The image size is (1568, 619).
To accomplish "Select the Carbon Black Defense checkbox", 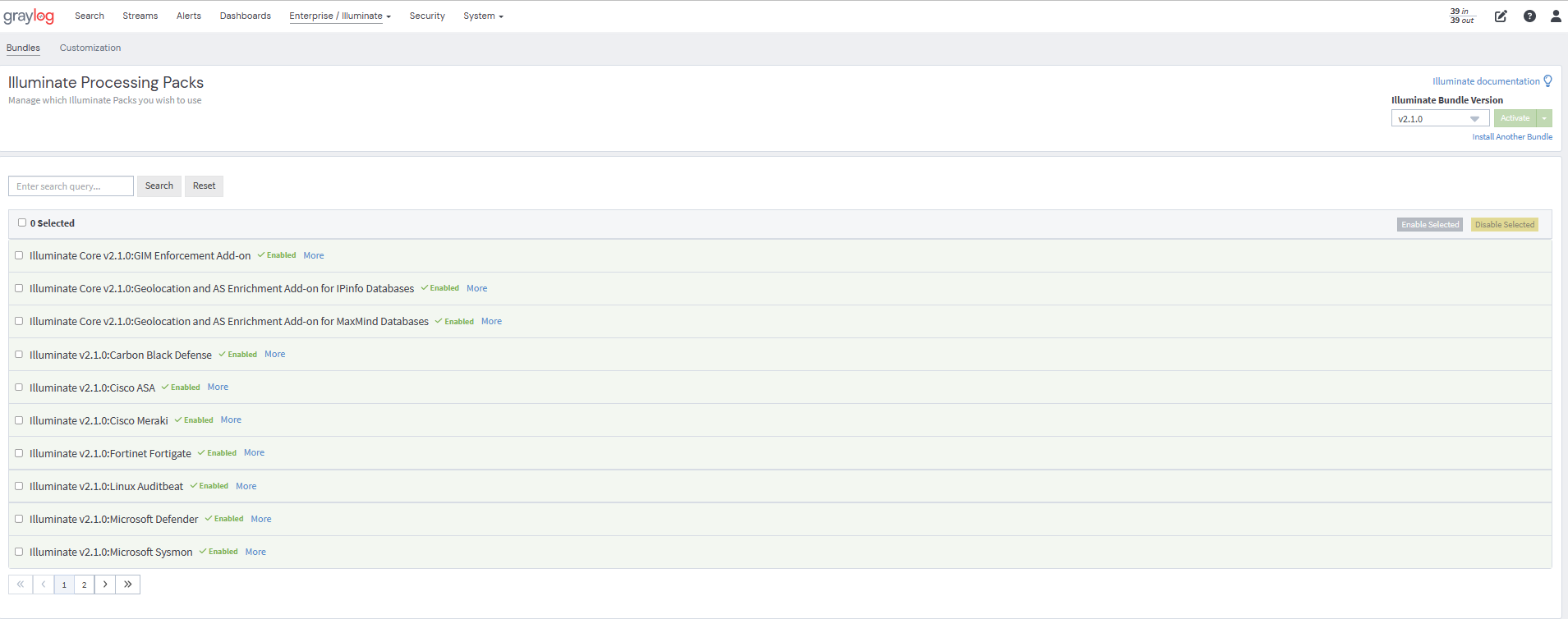I will [x=19, y=355].
